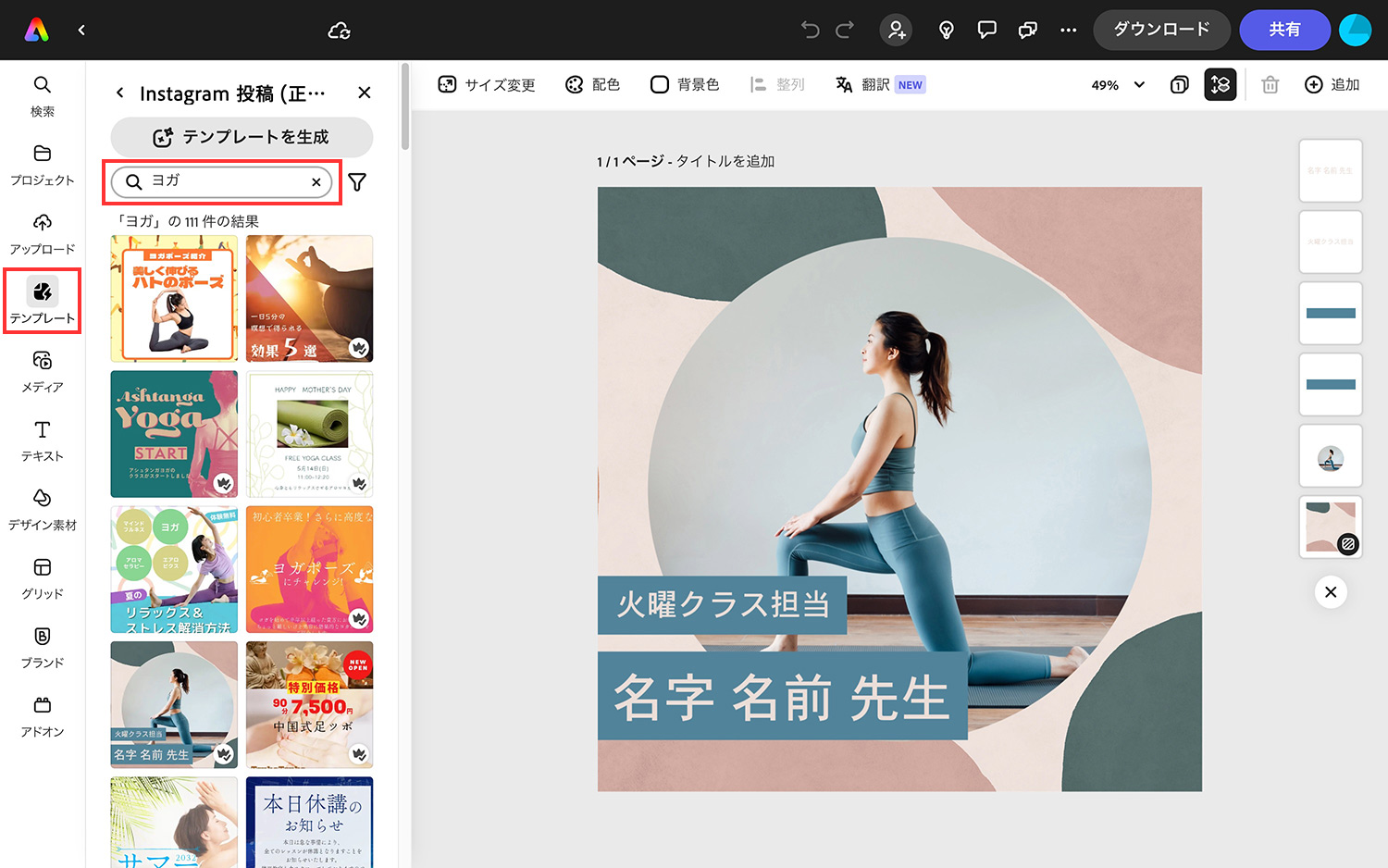Viewport: 1388px width, 868px height.
Task: Toggle the layers panel button
Action: pos(1221,84)
